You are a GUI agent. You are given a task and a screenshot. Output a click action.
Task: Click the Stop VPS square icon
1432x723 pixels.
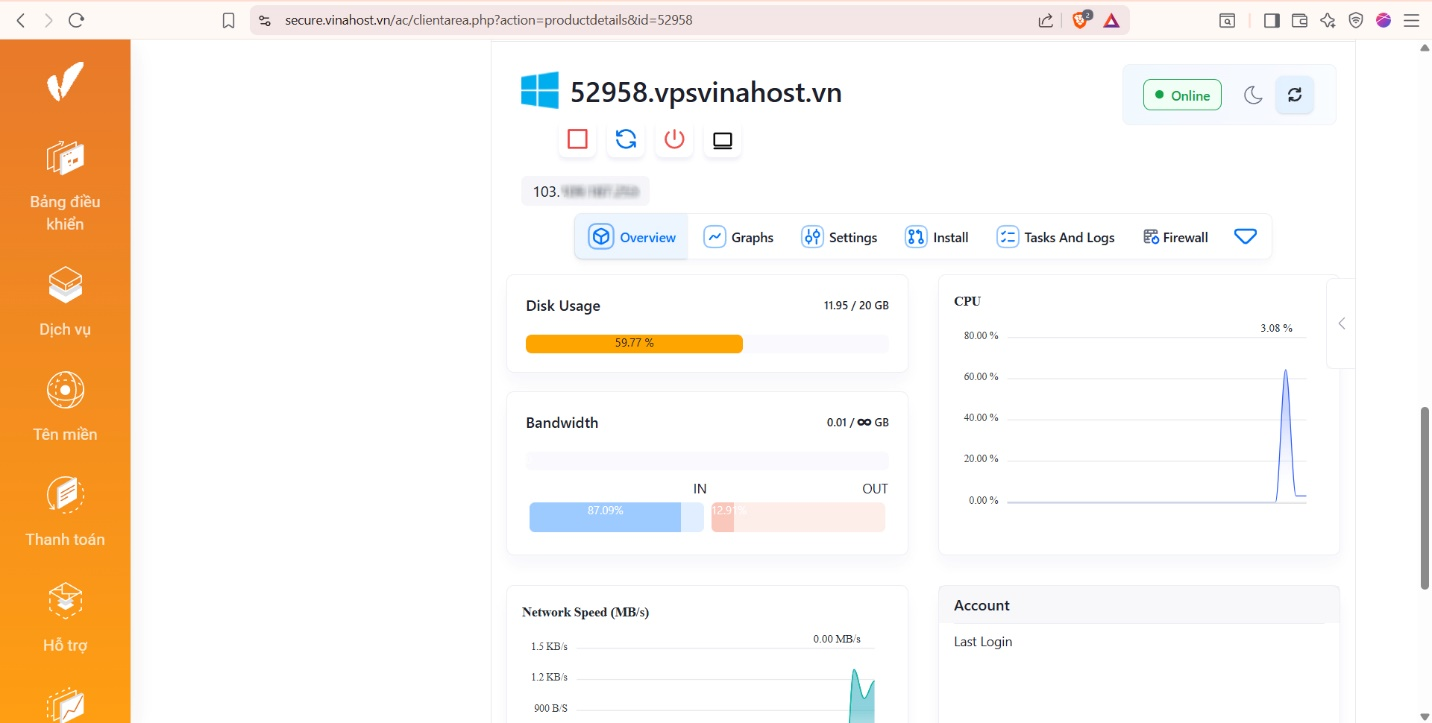(577, 139)
